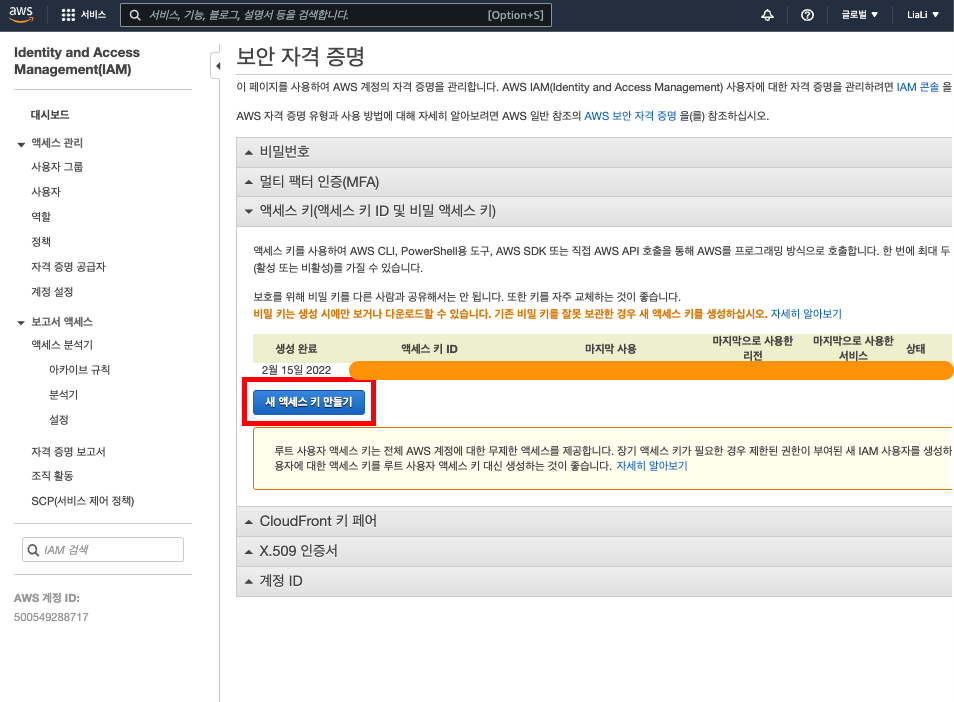Click the 마지막으로 사용한 서비스 column header

pyautogui.click(x=853, y=348)
